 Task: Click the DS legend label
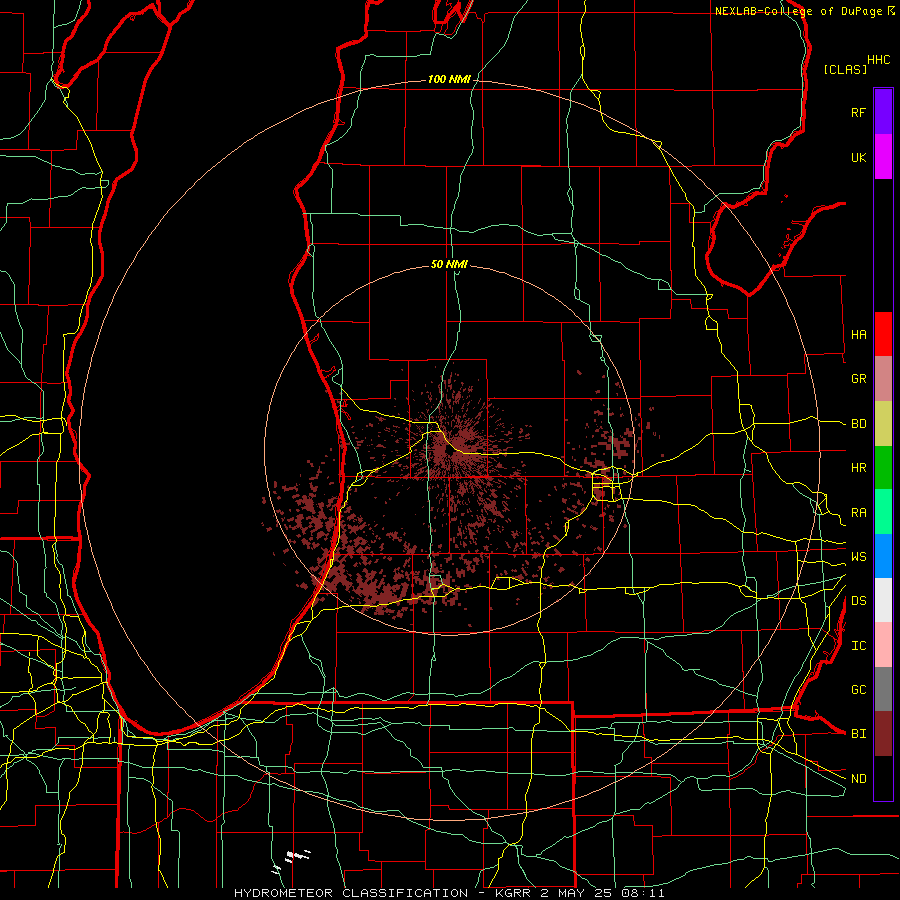pos(858,600)
